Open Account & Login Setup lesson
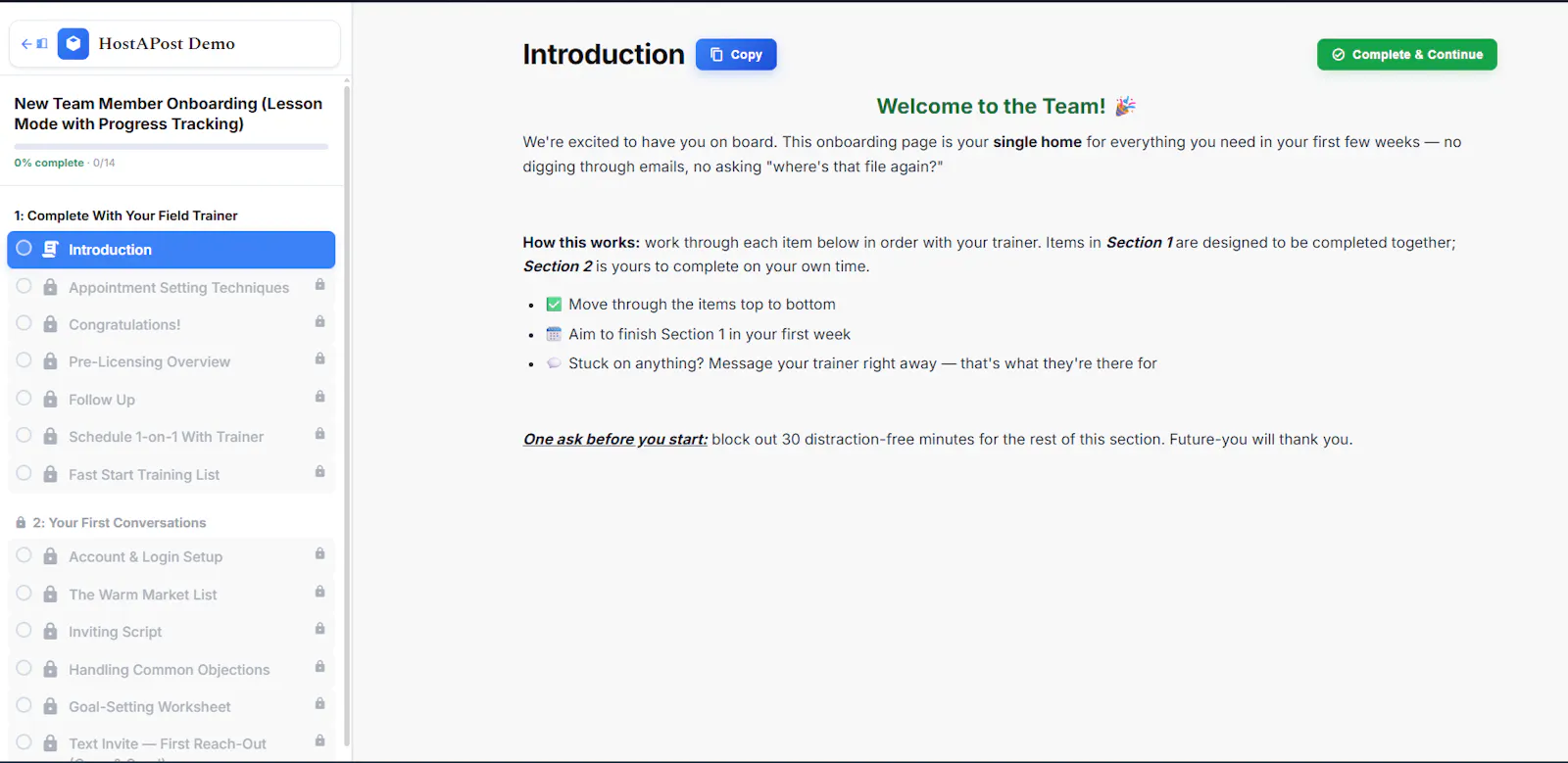 [x=171, y=556]
